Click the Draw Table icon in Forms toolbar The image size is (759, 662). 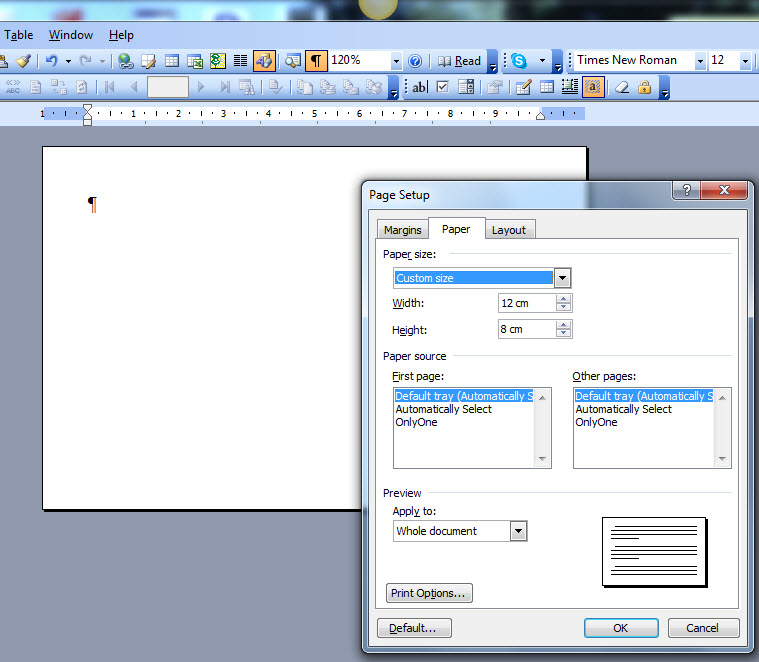(x=524, y=87)
